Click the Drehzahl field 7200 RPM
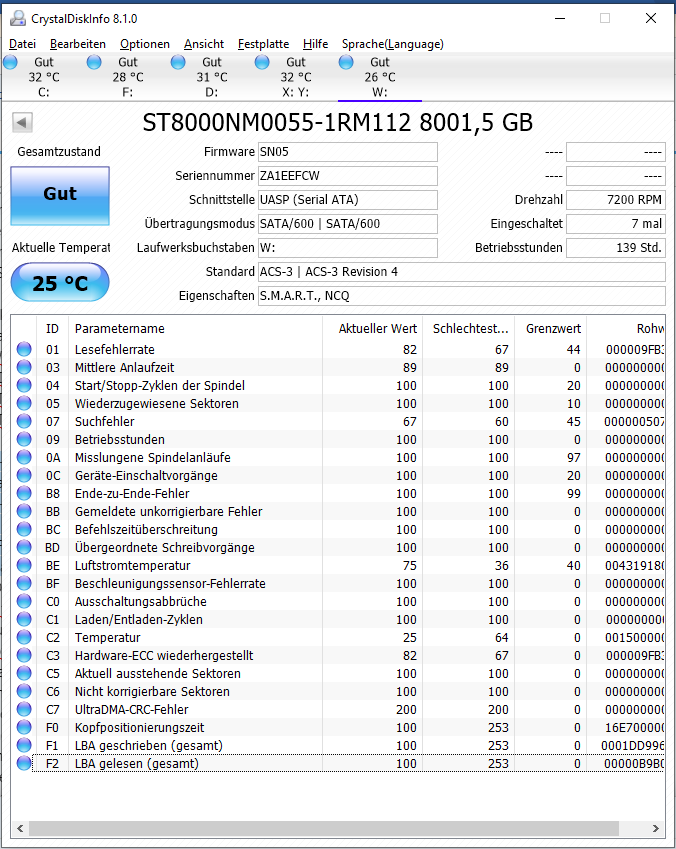This screenshot has width=676, height=849. [x=616, y=200]
